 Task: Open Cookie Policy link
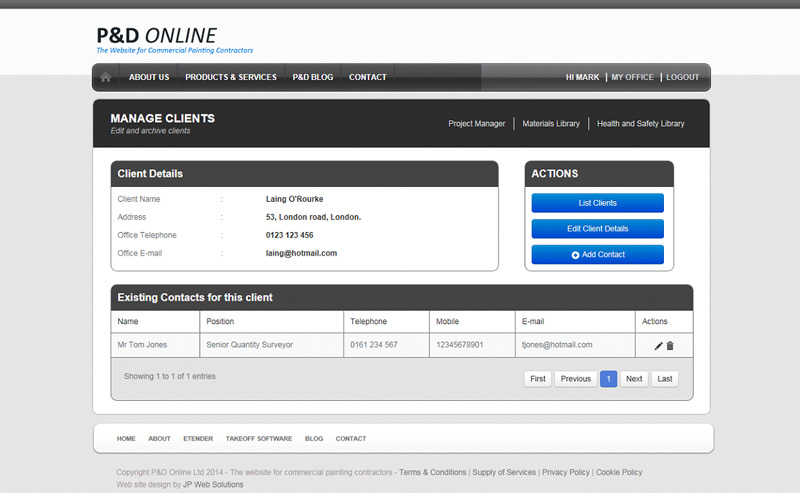click(619, 473)
